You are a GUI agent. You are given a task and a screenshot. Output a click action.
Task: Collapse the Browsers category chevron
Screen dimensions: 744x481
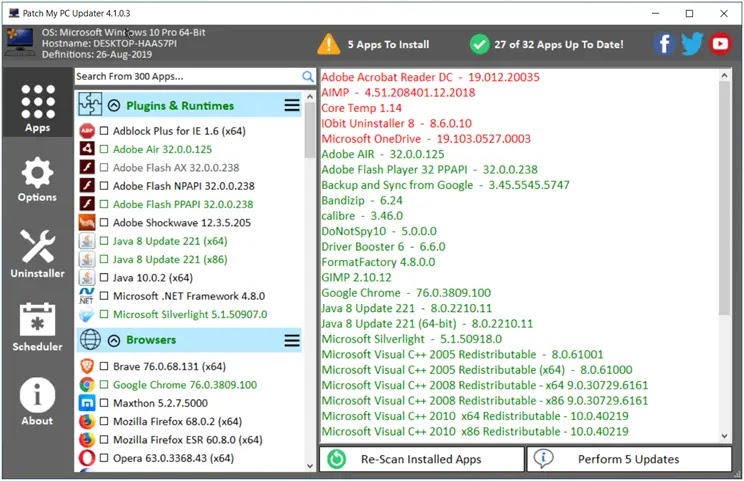114,340
